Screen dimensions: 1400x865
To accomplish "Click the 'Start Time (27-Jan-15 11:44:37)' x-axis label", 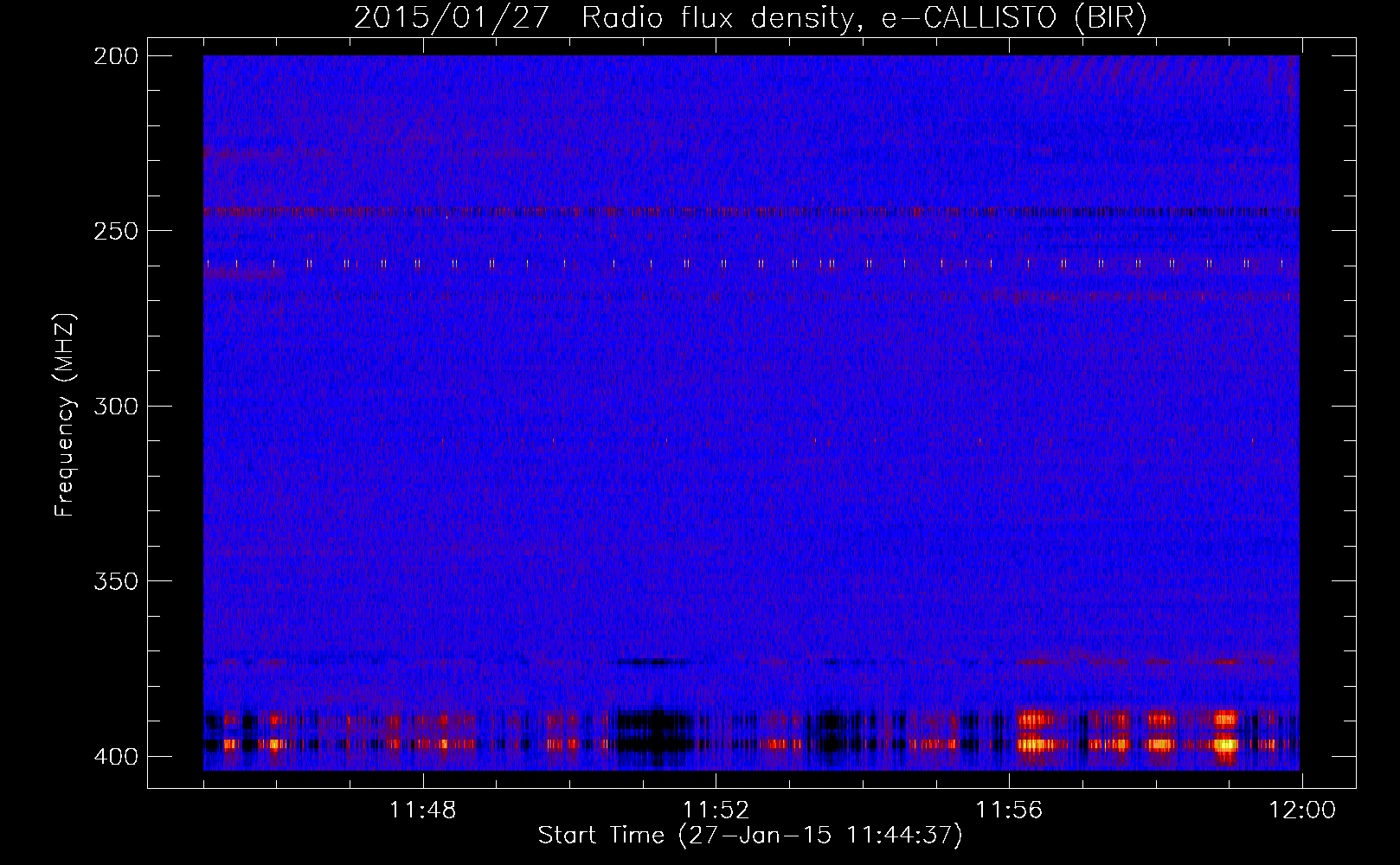I will point(750,836).
